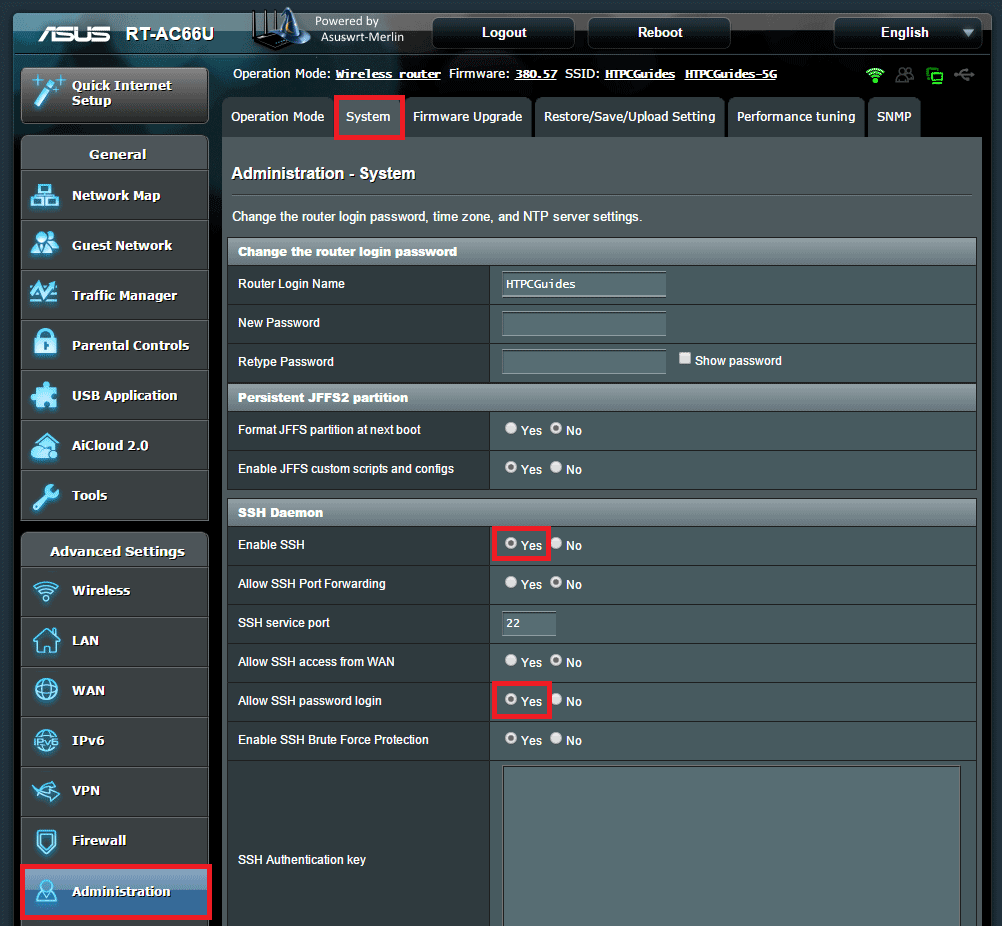The image size is (1002, 926).
Task: Open the Performance tuning tab
Action: click(795, 117)
